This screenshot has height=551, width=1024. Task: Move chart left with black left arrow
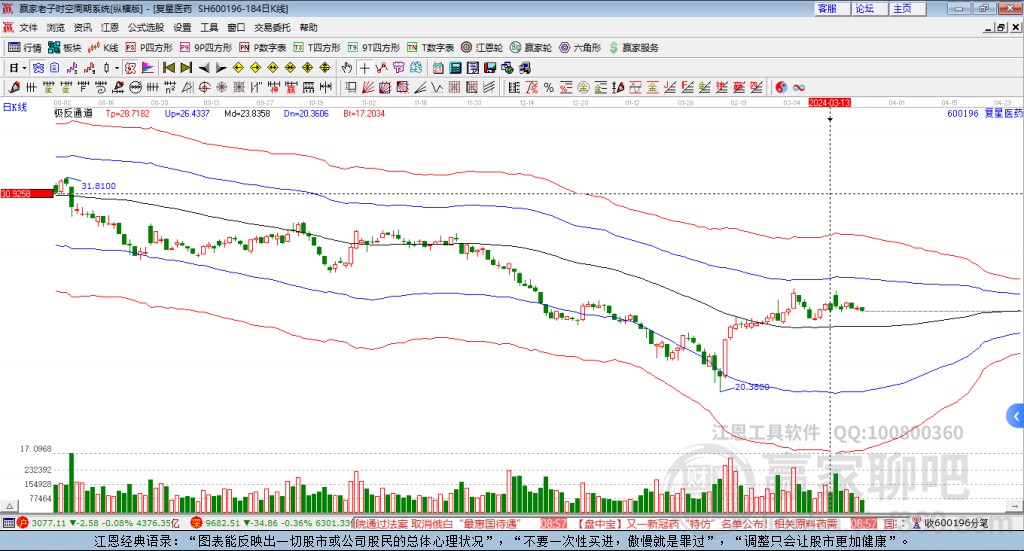coord(204,68)
